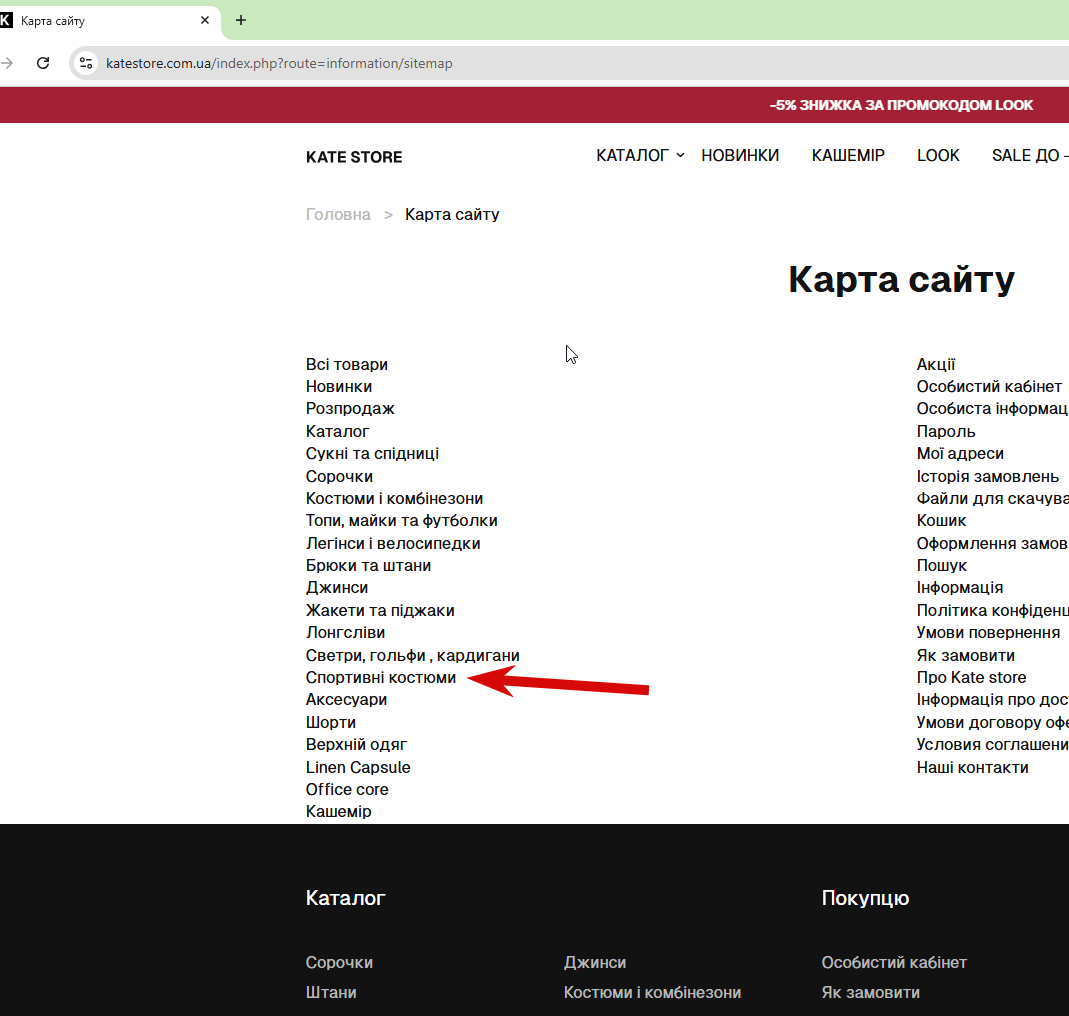The image size is (1069, 1016).
Task: Go forward with the browser arrow
Action: coord(7,63)
